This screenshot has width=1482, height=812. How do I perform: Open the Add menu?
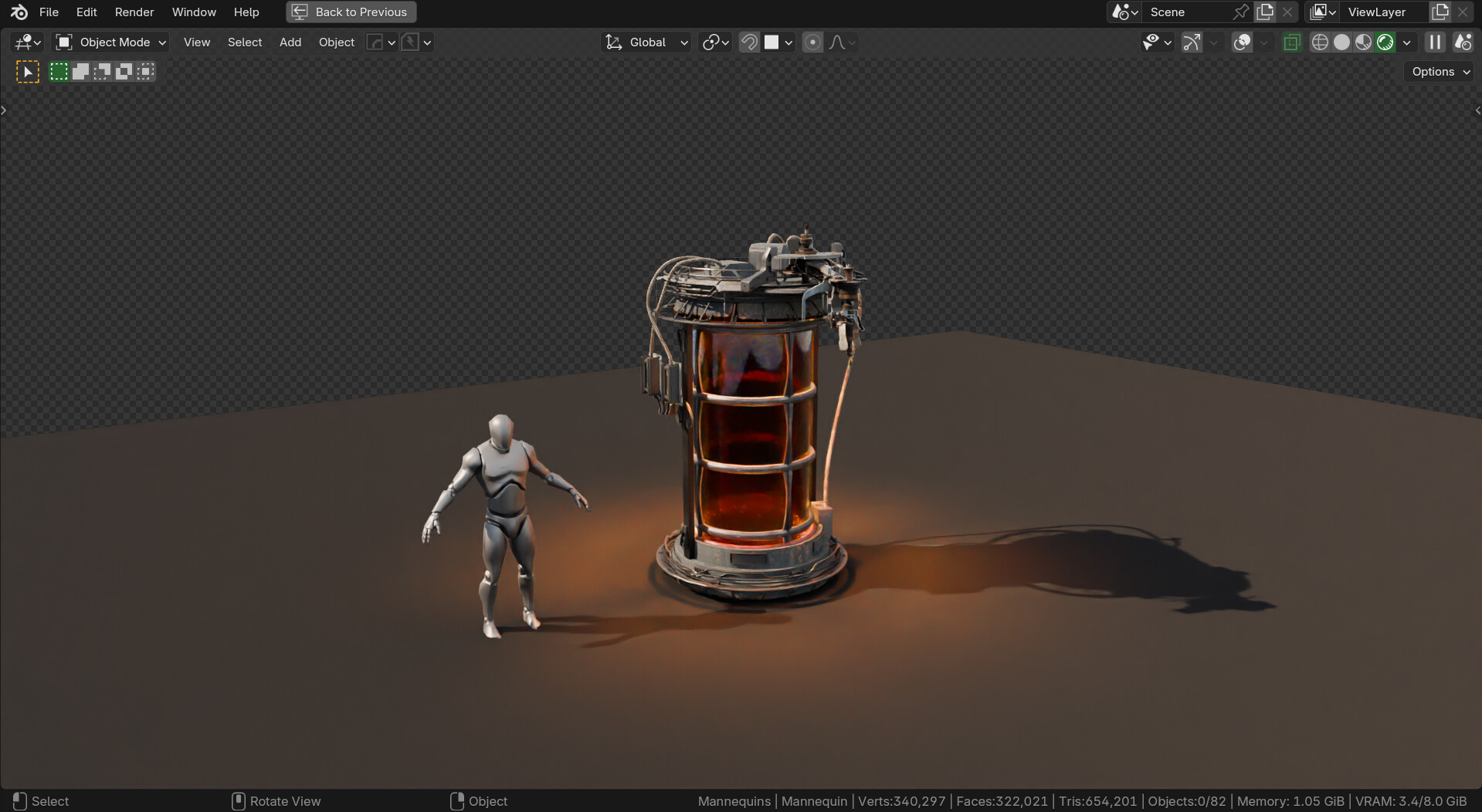tap(290, 42)
